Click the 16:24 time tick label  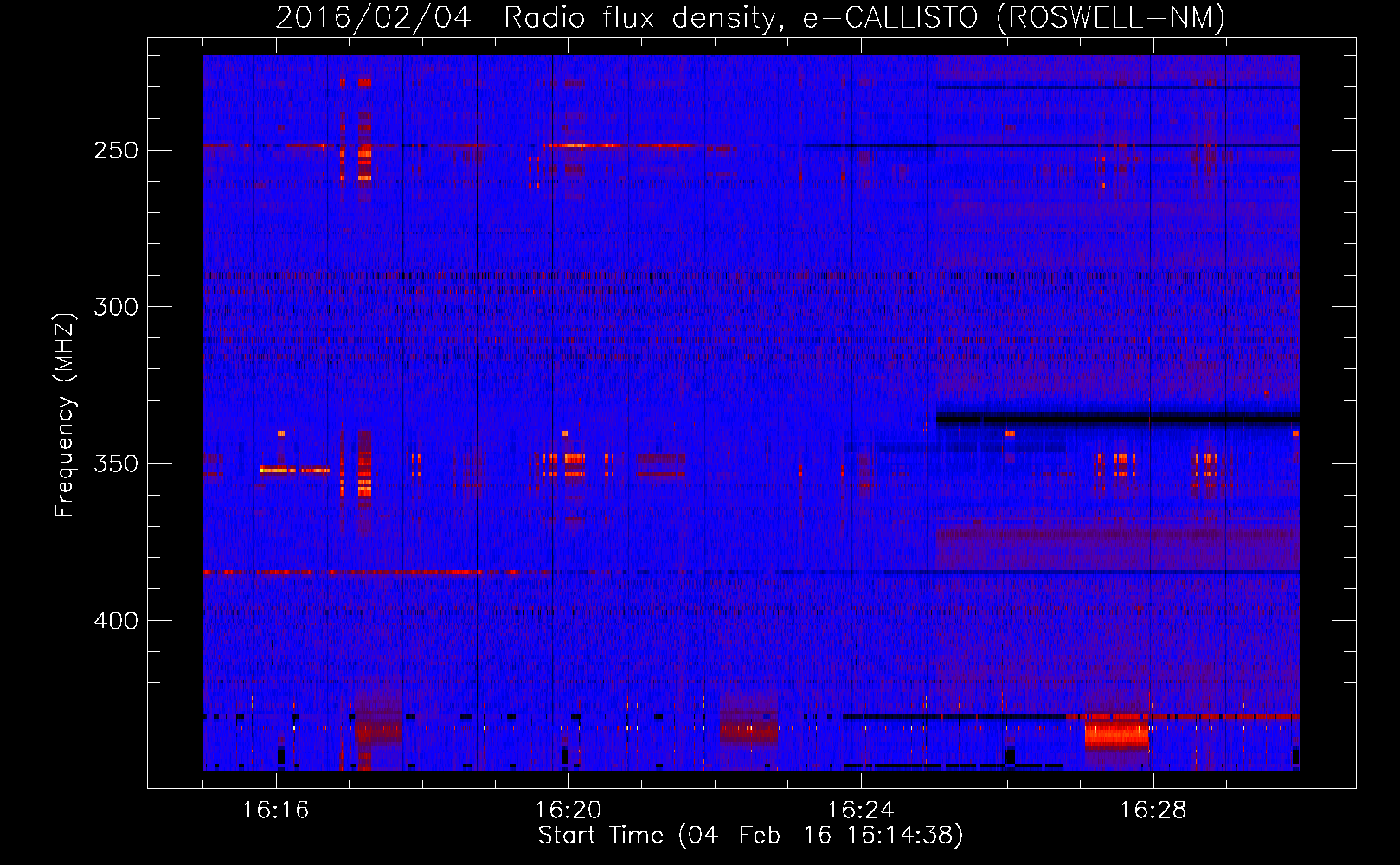tap(861, 811)
